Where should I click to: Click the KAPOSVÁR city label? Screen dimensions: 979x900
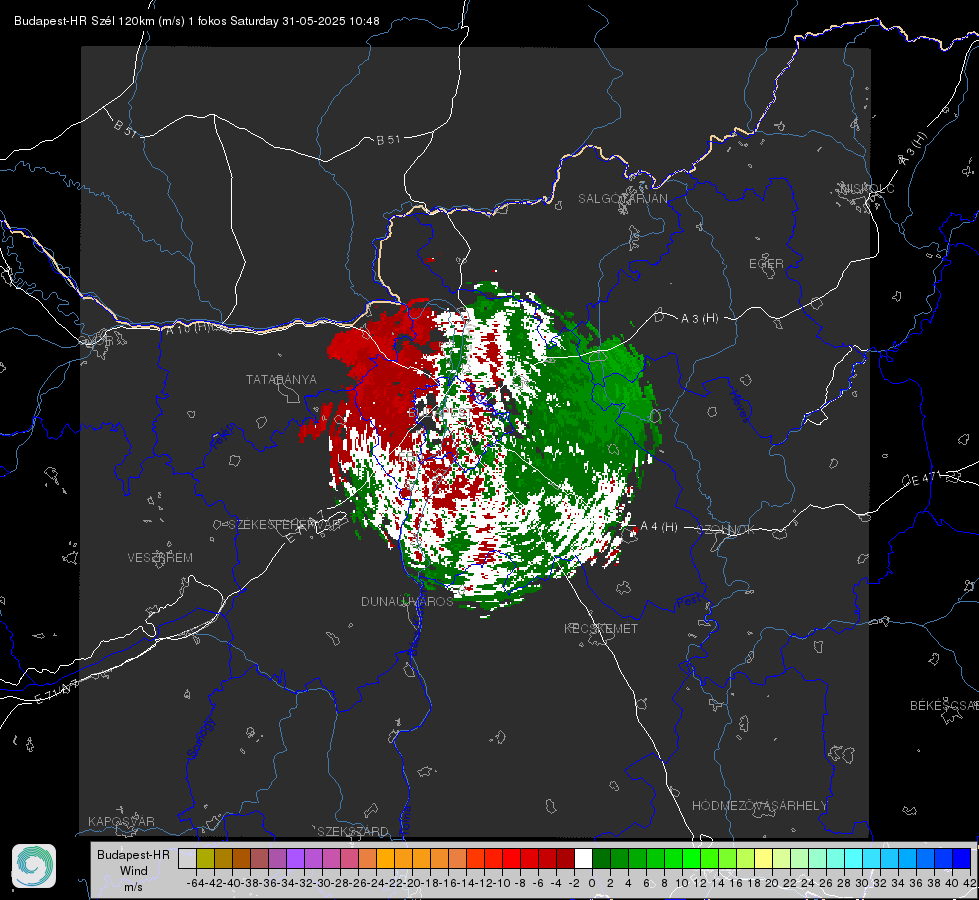pos(121,821)
